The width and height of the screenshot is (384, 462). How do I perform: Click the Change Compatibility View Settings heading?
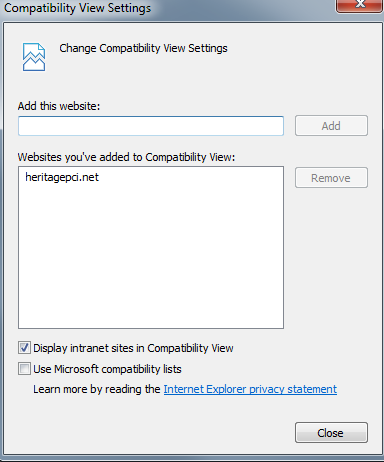(143, 48)
